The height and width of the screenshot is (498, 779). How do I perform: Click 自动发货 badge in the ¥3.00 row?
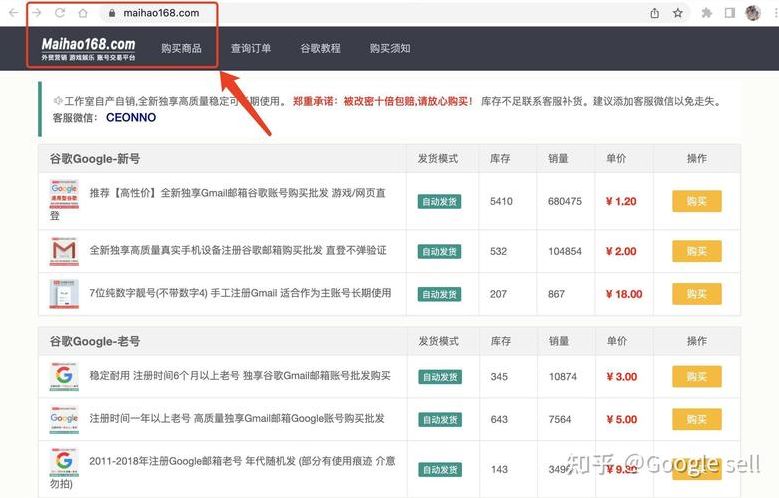439,377
